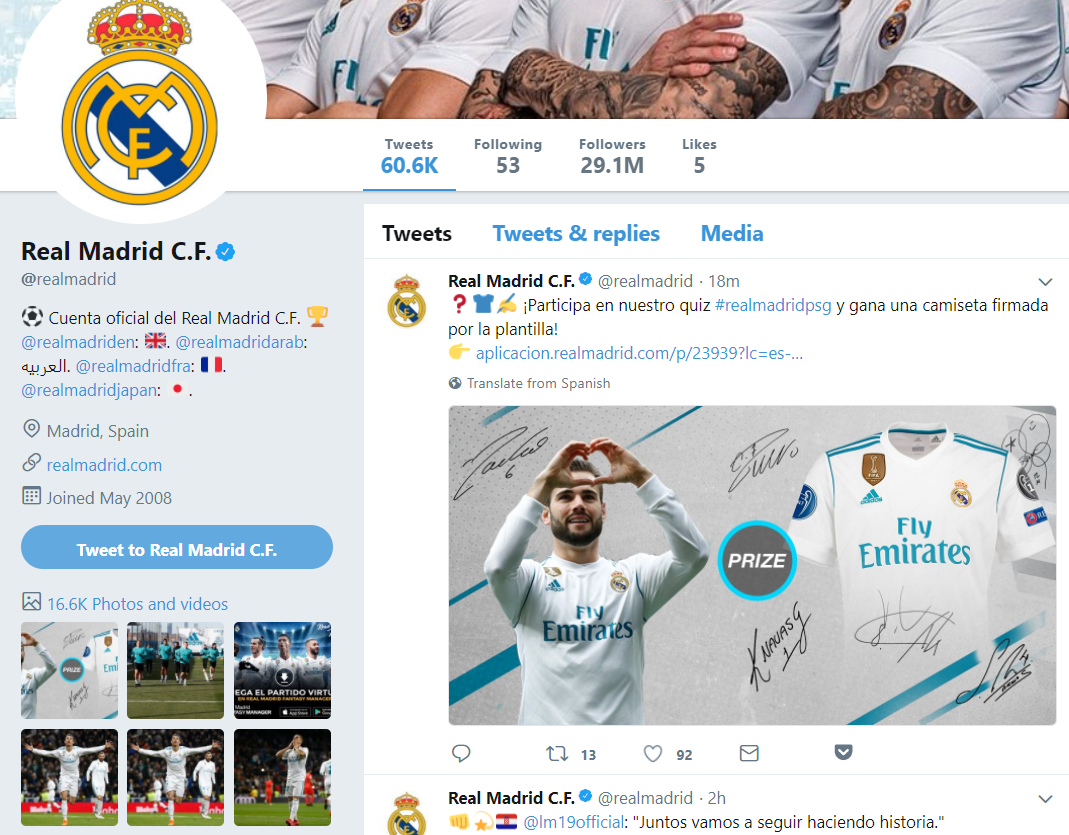1069x835 pixels.
Task: Open the @realmadridjapan account link
Action: [x=91, y=390]
